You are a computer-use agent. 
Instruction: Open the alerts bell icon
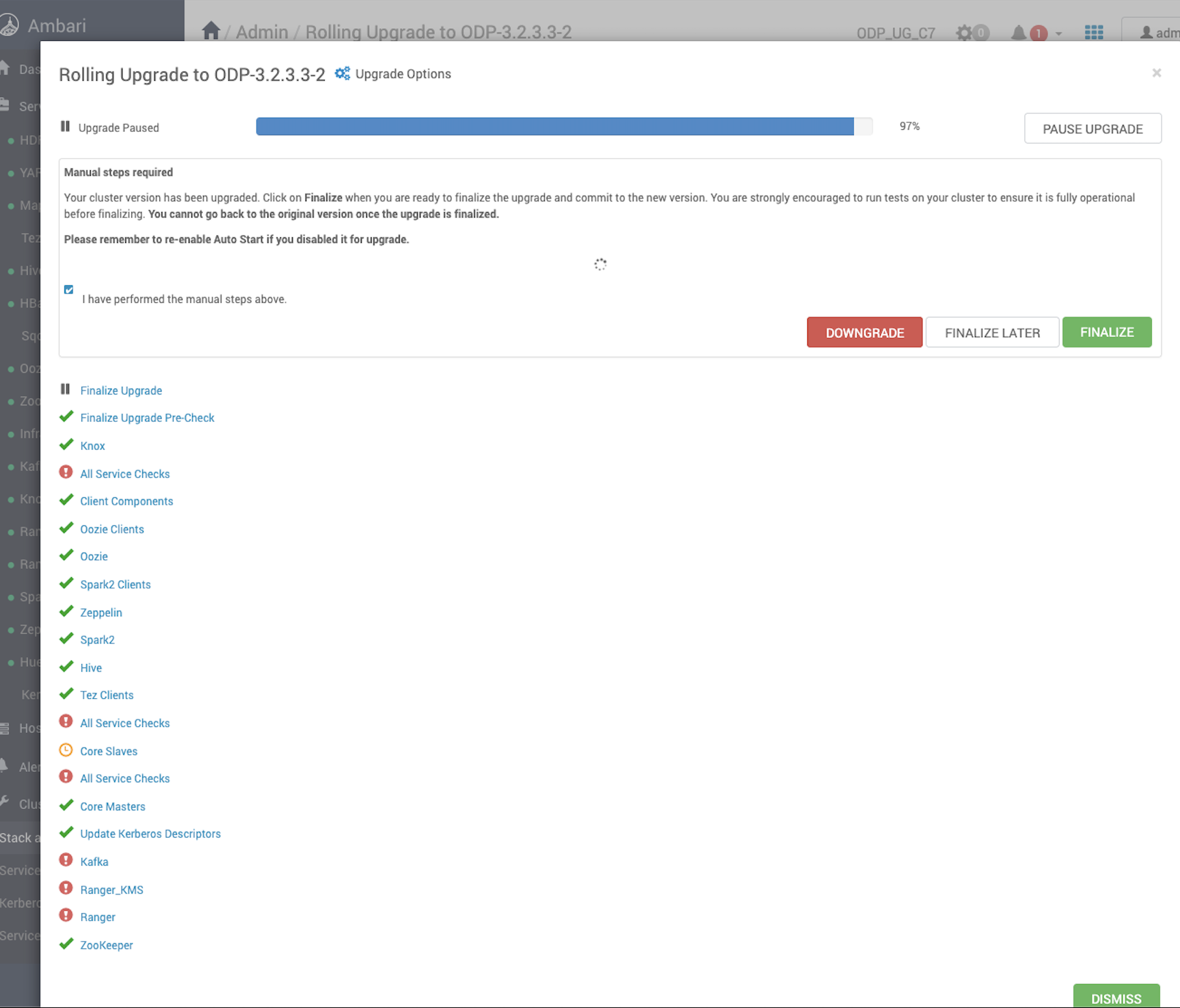(x=1018, y=33)
